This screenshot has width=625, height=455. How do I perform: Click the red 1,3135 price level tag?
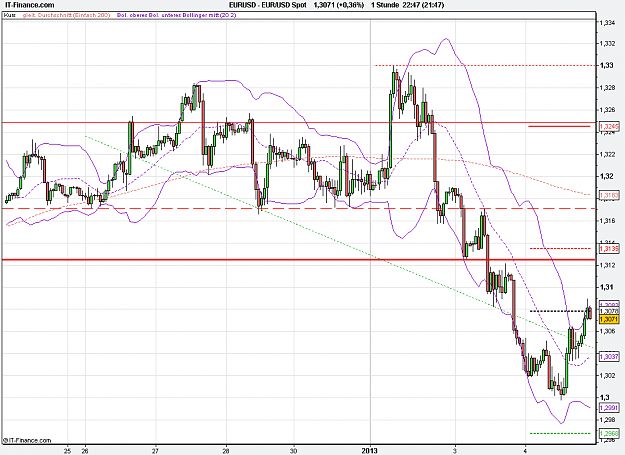point(609,249)
